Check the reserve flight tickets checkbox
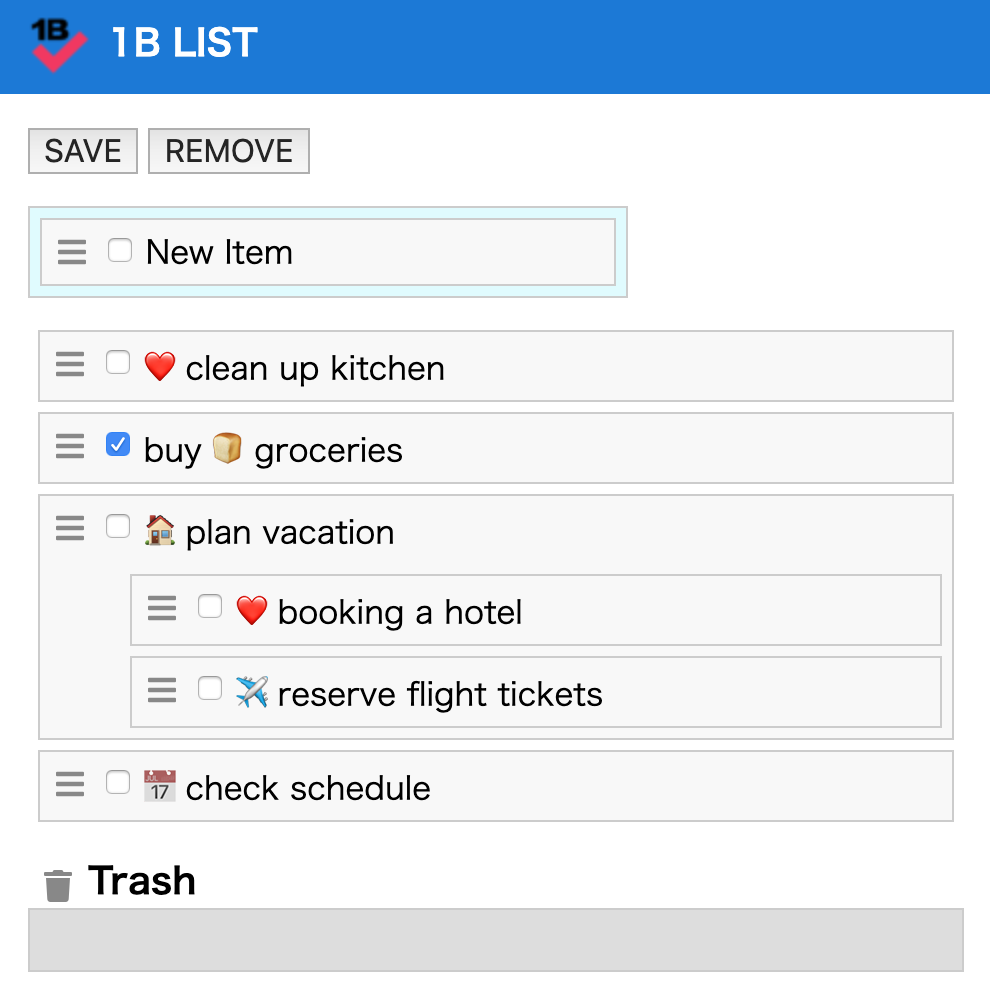This screenshot has width=990, height=1008. (209, 688)
